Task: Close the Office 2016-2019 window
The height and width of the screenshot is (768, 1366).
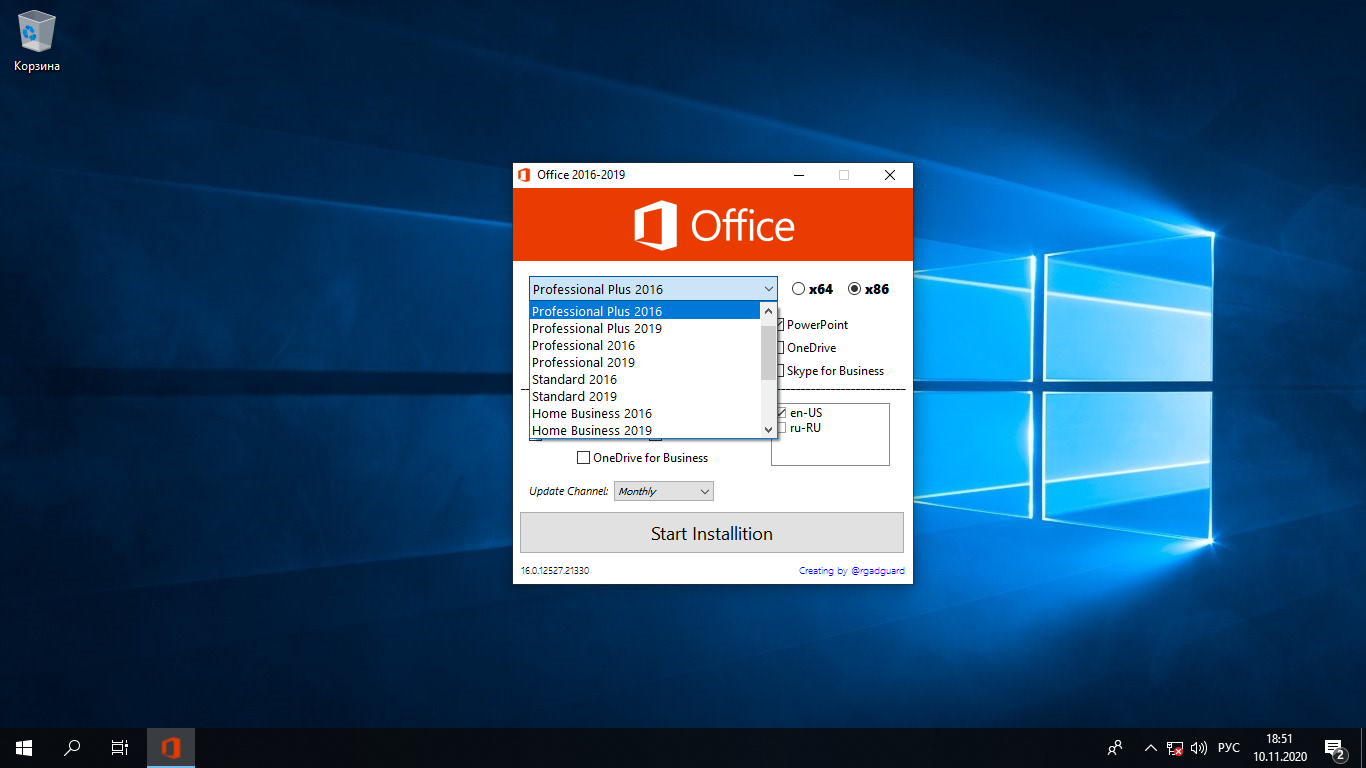Action: click(x=890, y=175)
